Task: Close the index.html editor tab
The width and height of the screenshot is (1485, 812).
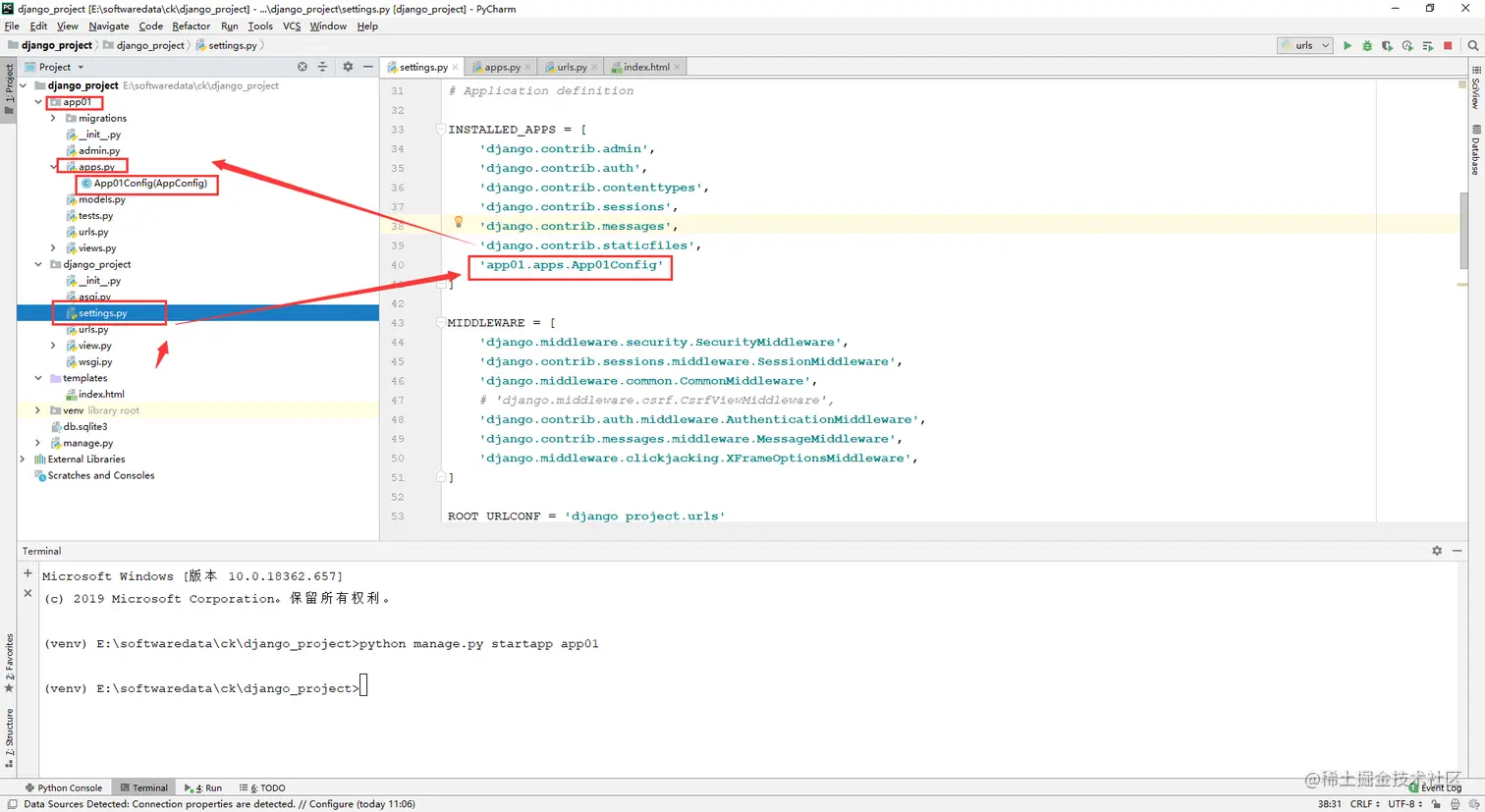Action: (x=678, y=68)
